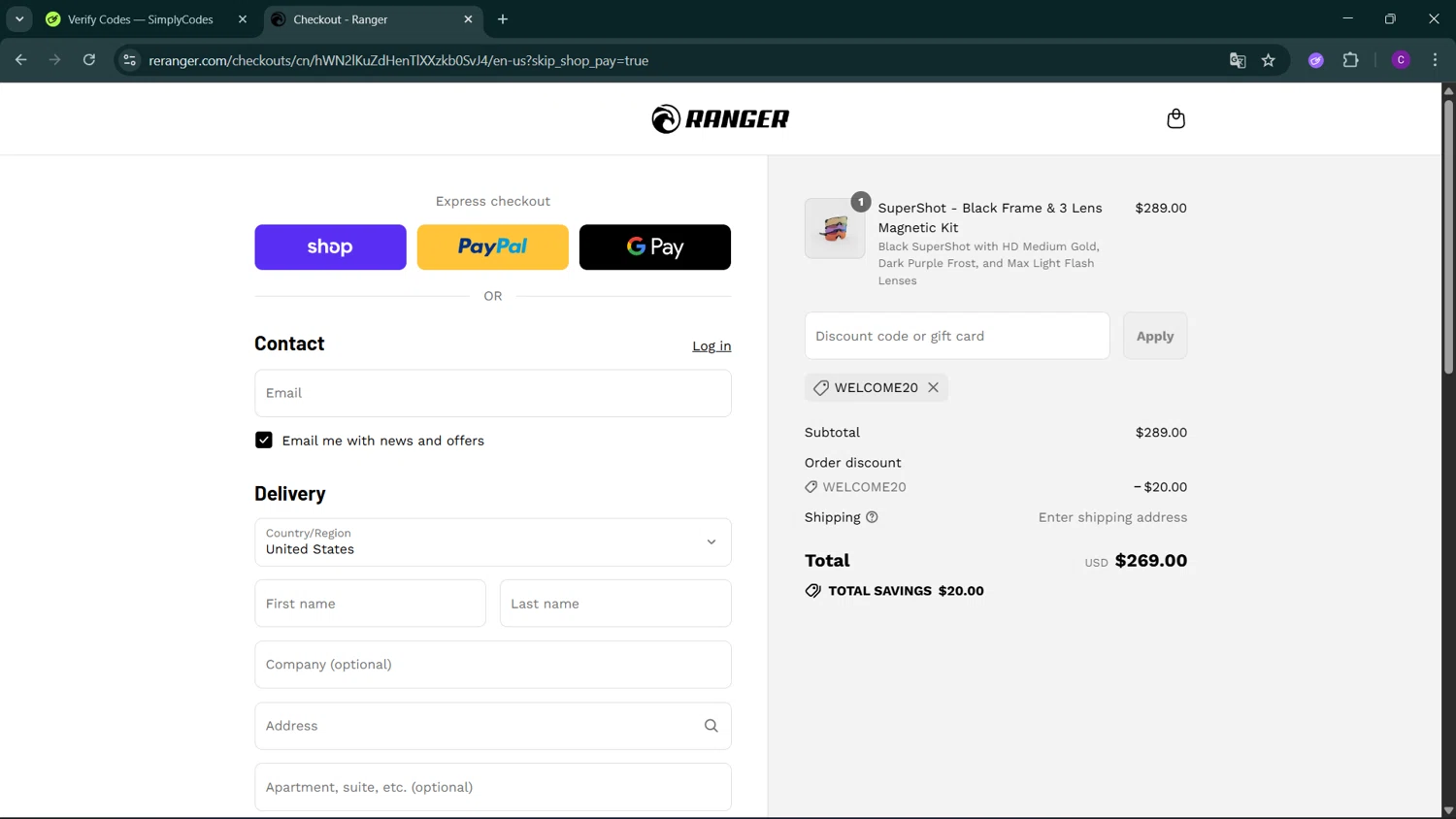The width and height of the screenshot is (1456, 819).
Task: Open the Google Translate icon in address bar
Action: coord(1238,60)
